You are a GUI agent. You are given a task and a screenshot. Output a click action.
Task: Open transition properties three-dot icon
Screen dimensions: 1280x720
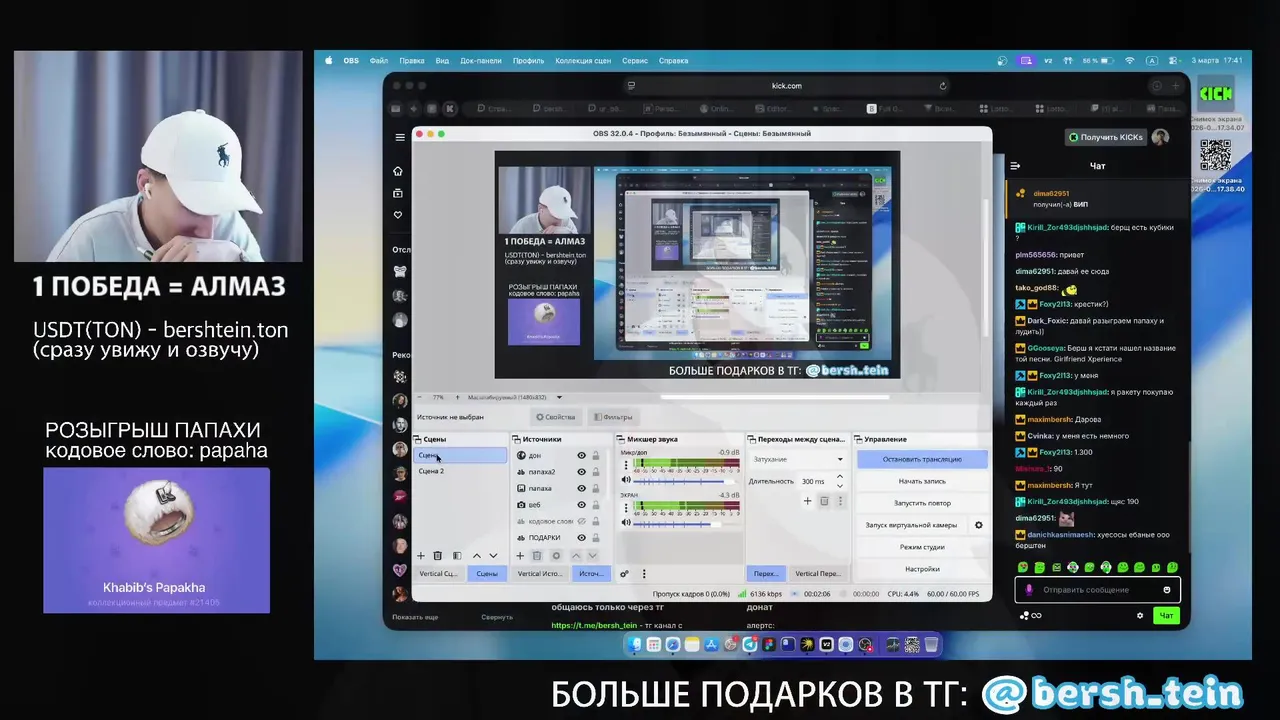coord(840,501)
